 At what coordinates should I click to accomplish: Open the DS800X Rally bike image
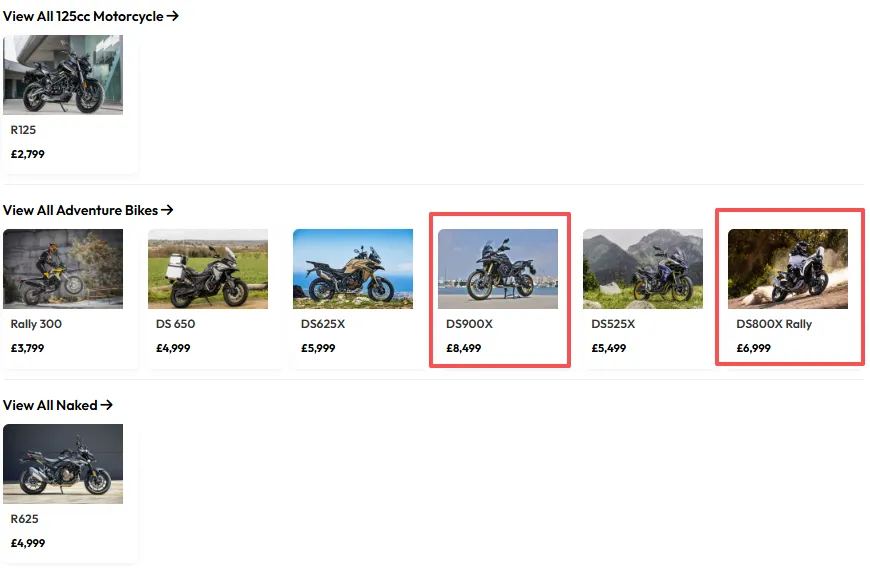click(788, 268)
